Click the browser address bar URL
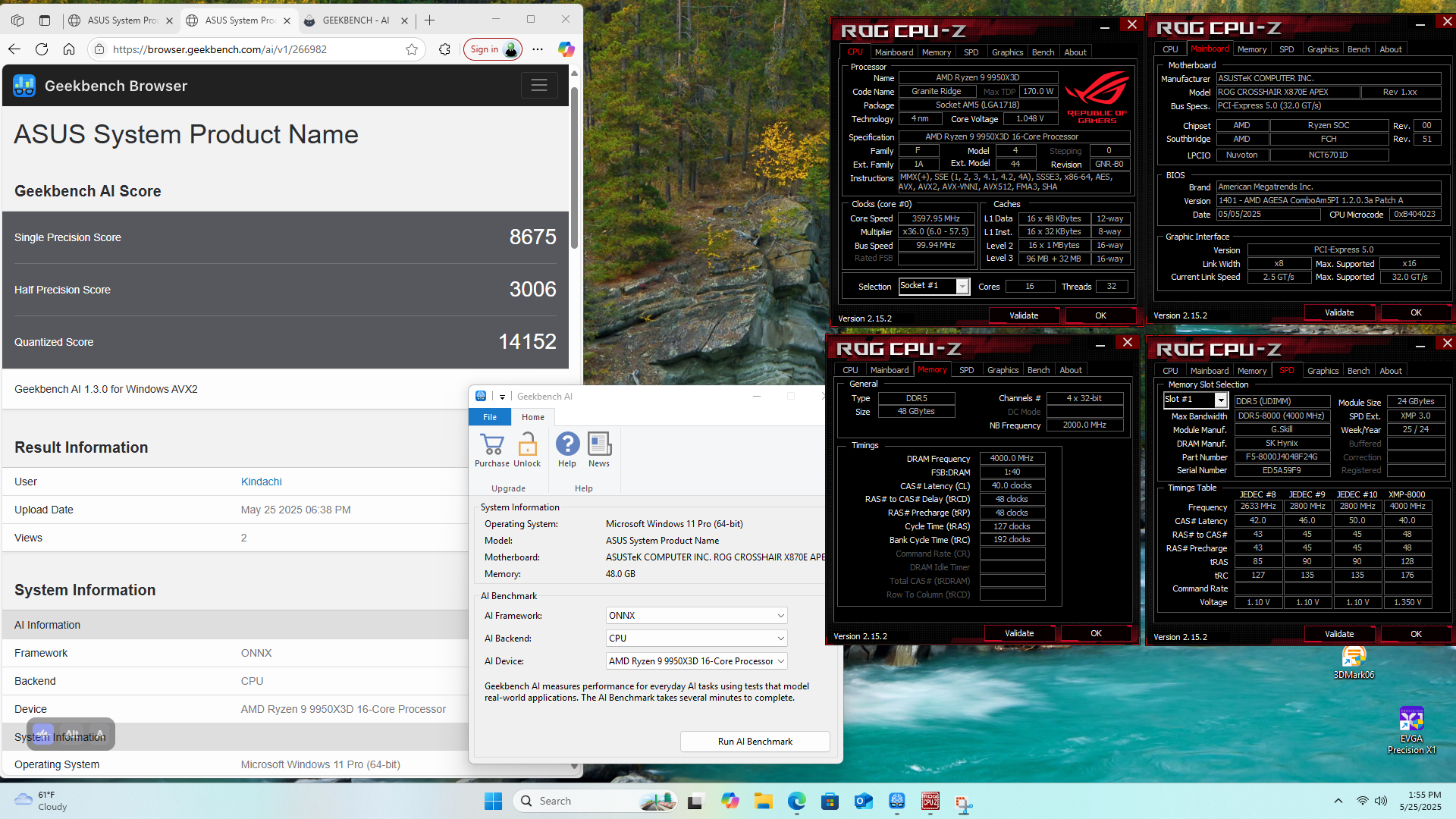The height and width of the screenshot is (819, 1456). point(220,49)
